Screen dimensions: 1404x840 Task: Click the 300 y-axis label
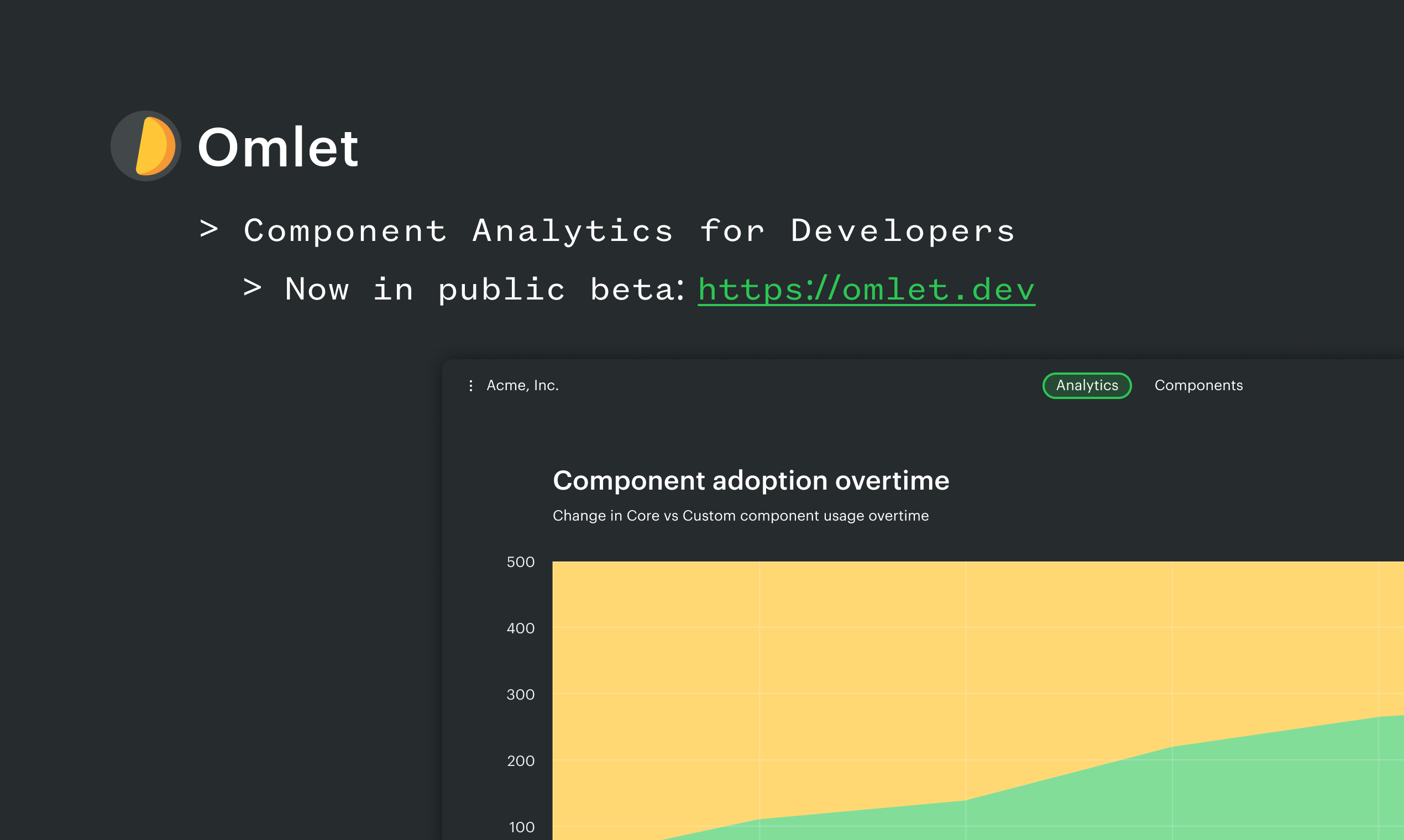[520, 695]
